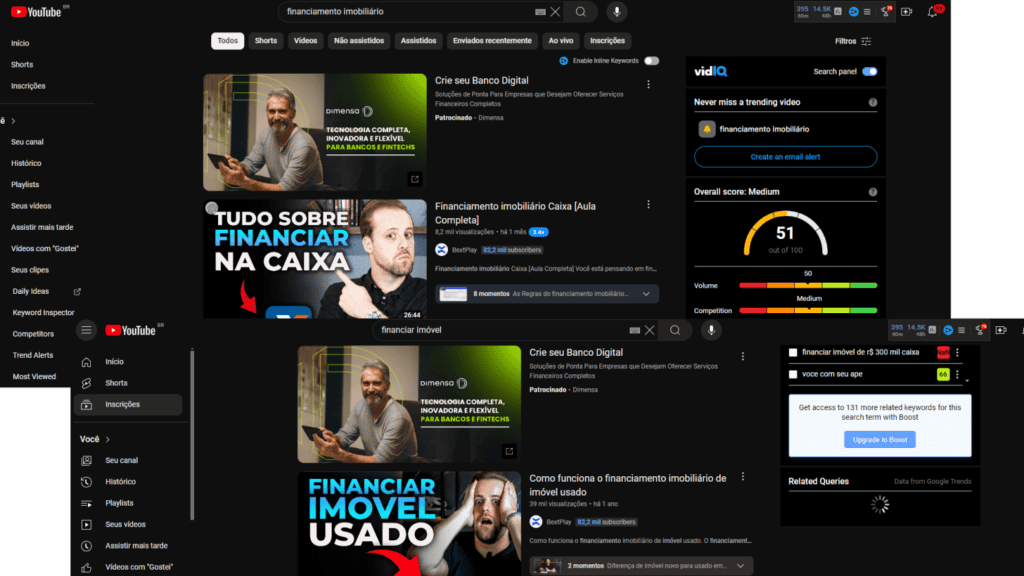Open 'Daily Ideas' in top window sidebar
This screenshot has height=576, width=1024.
pos(31,291)
